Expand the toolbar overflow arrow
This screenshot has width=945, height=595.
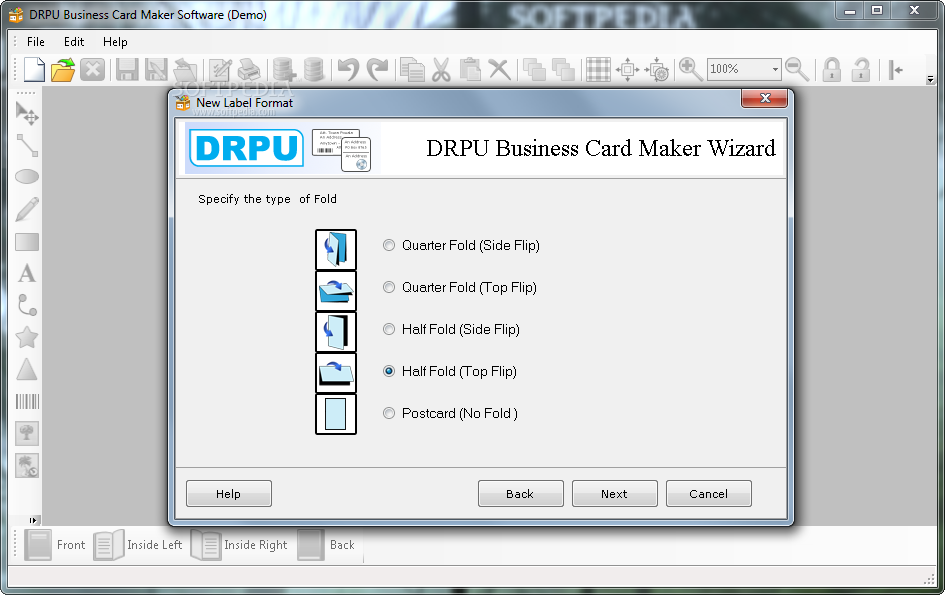[931, 80]
